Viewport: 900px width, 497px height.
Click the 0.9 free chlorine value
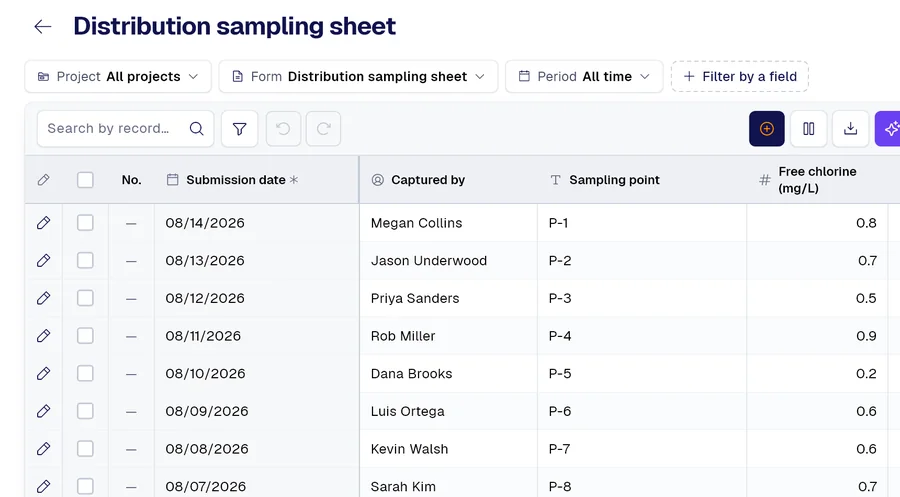tap(866, 336)
